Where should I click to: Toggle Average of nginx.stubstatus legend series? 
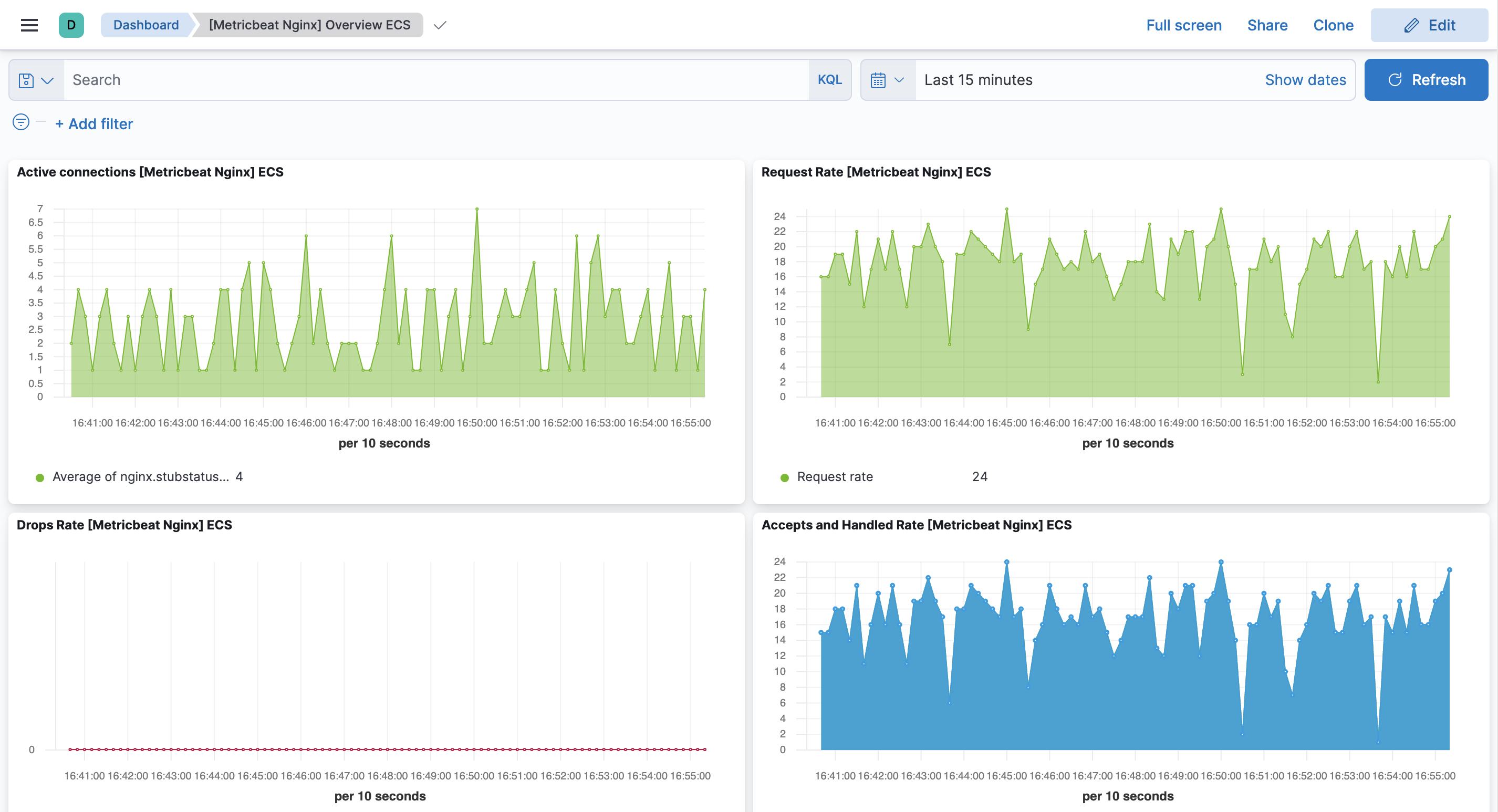point(140,476)
